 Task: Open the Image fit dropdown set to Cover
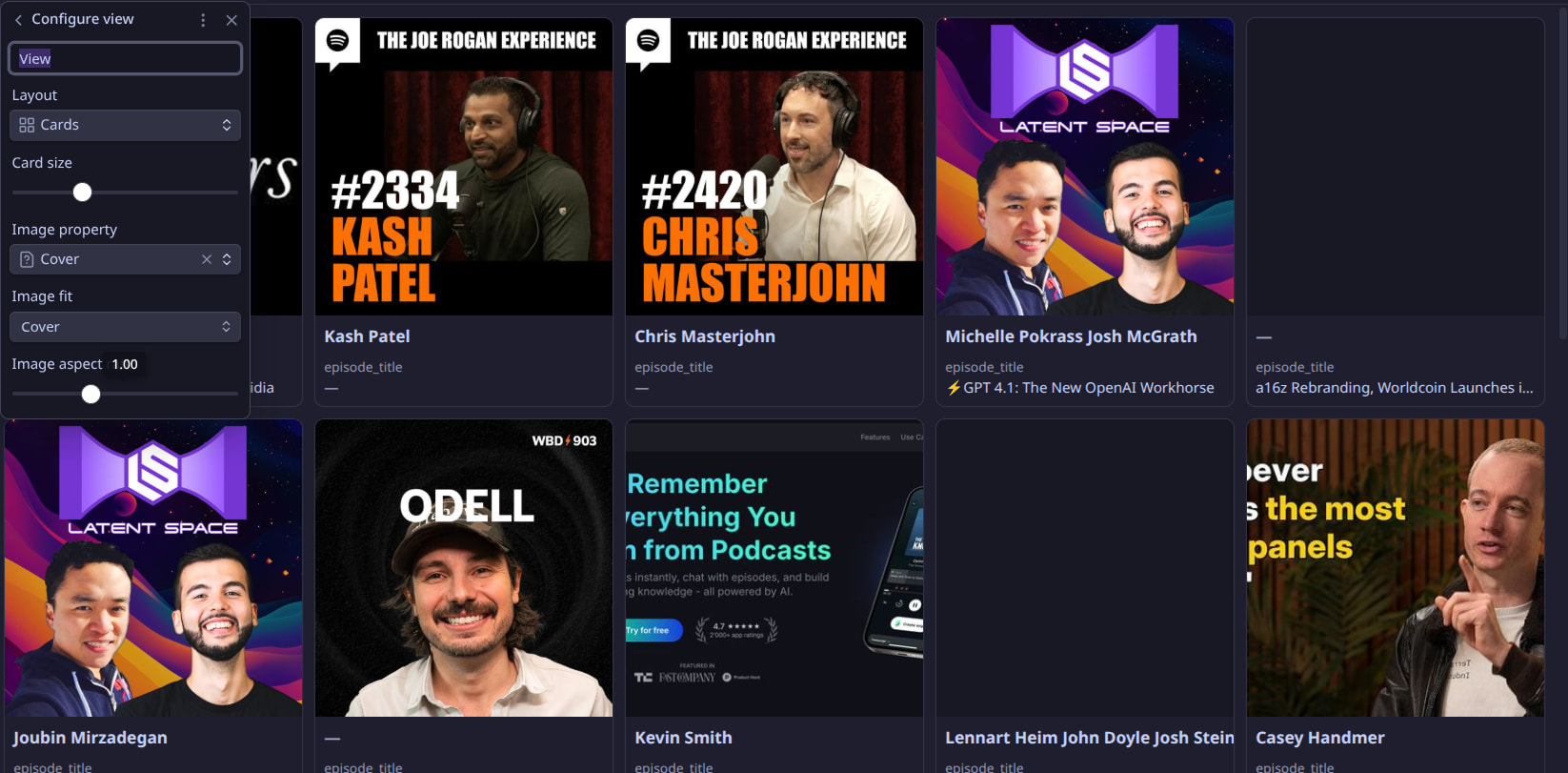pos(125,327)
